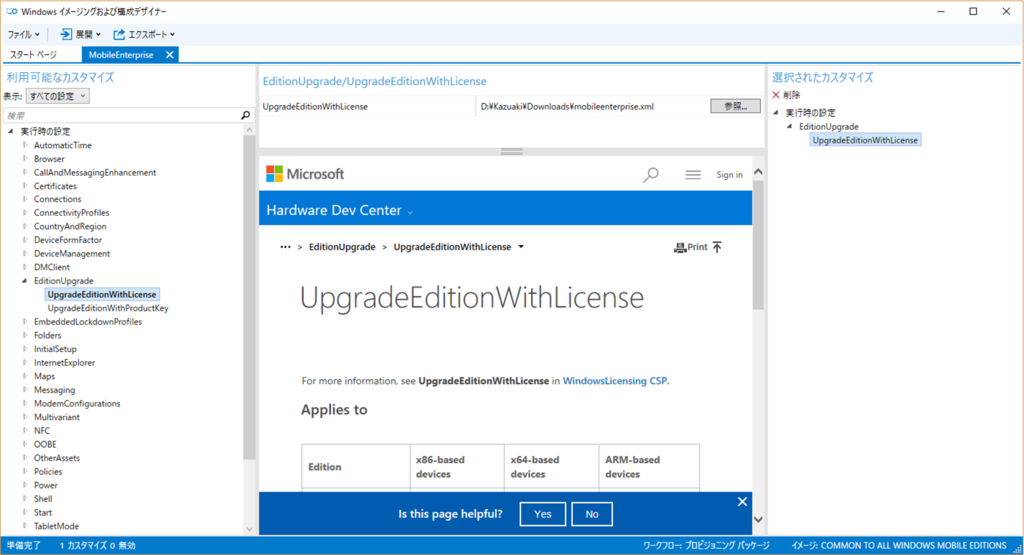1024x555 pixels.
Task: Click the web pane scrollbar up arrow
Action: 758,172
